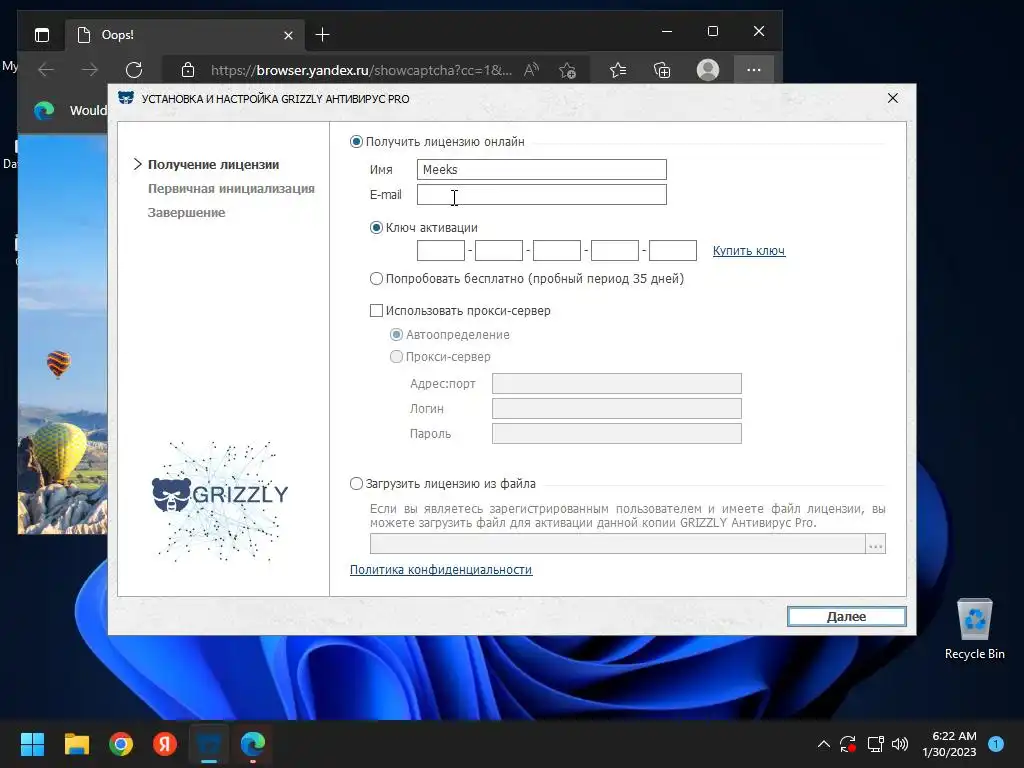Open the notification center badge
This screenshot has width=1024, height=768.
[996, 744]
